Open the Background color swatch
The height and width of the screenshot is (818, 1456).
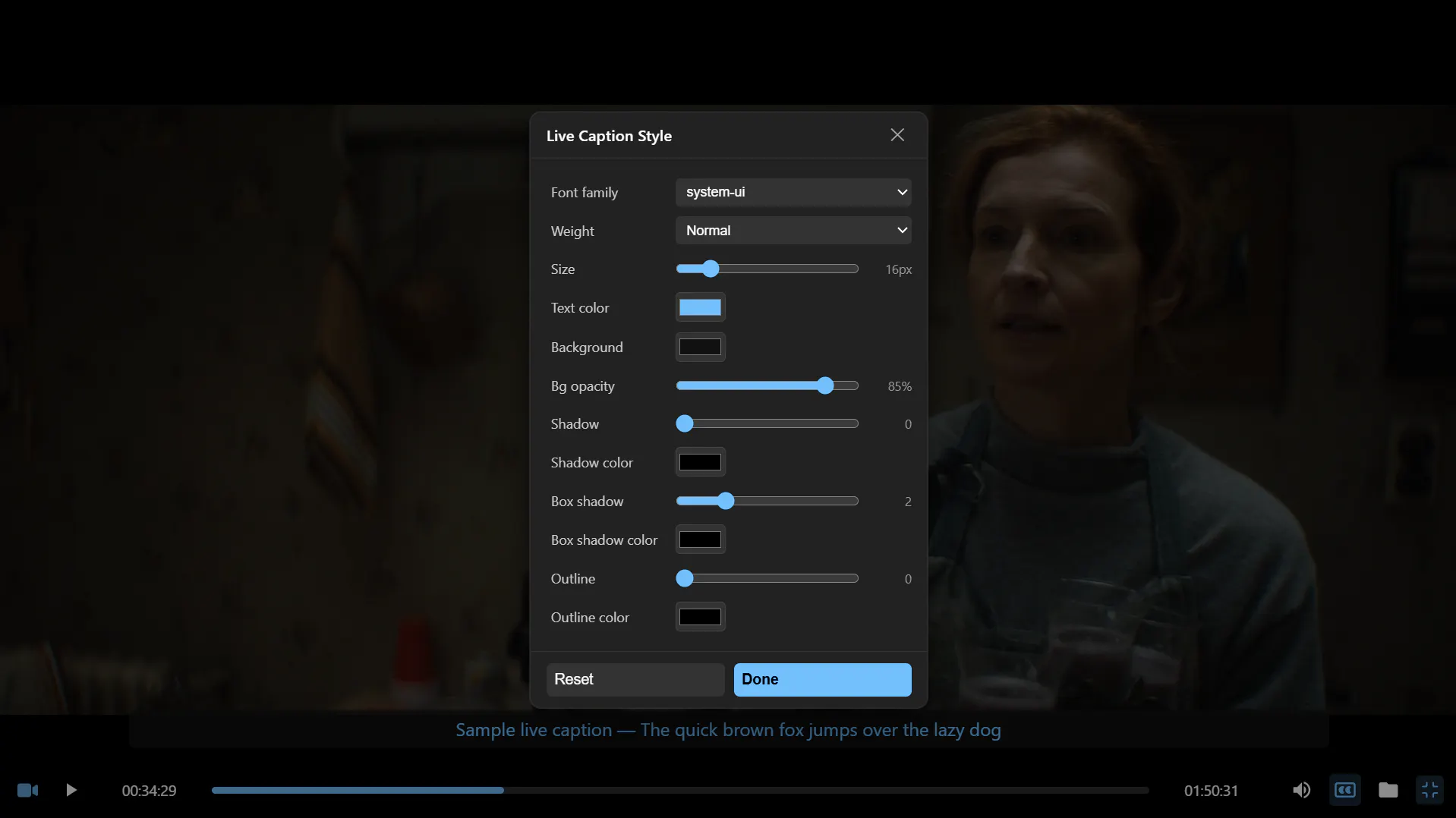coord(700,347)
